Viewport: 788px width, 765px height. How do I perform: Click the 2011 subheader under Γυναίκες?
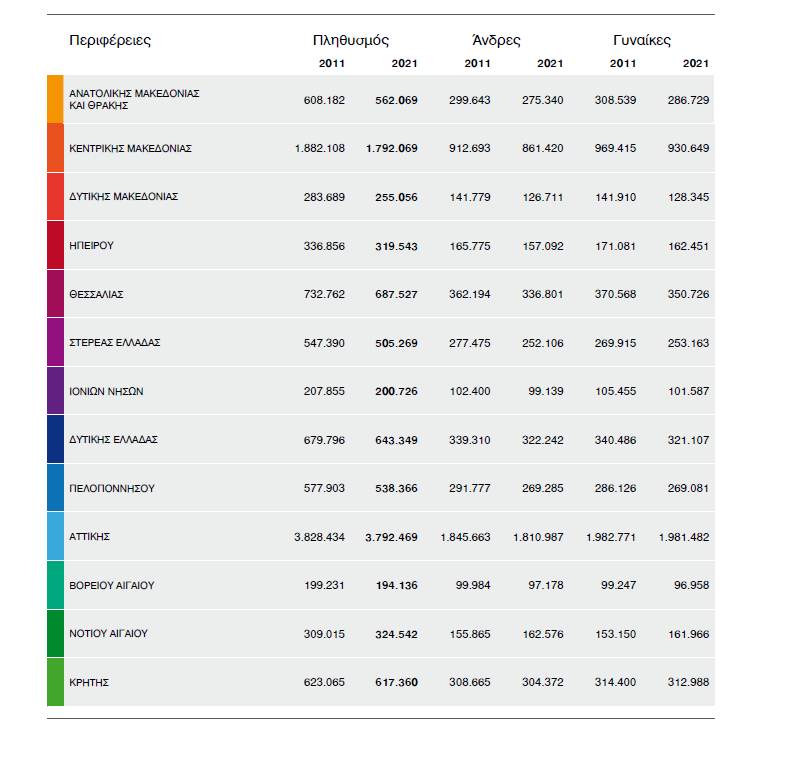pyautogui.click(x=623, y=64)
